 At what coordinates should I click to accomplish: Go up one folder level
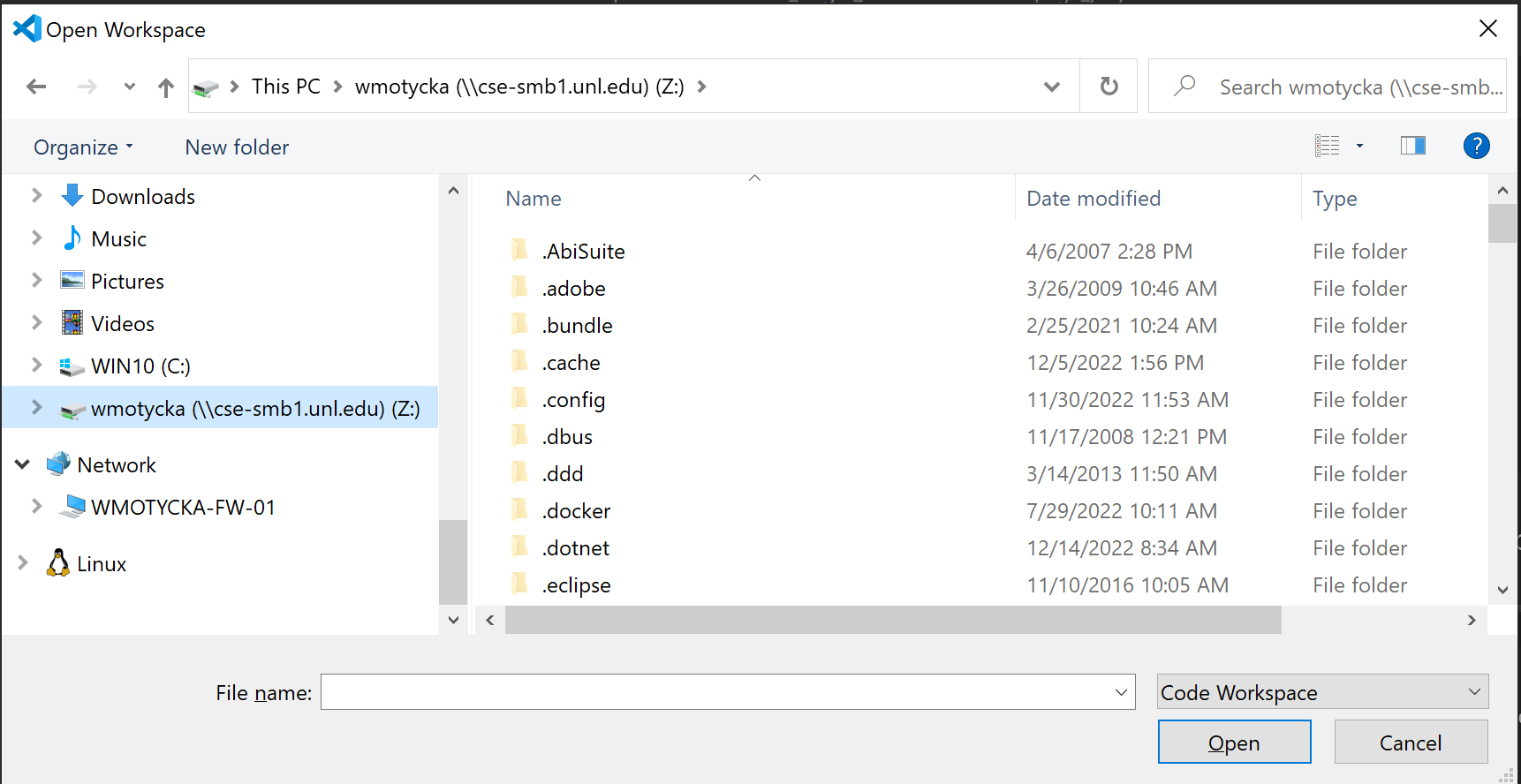tap(165, 87)
